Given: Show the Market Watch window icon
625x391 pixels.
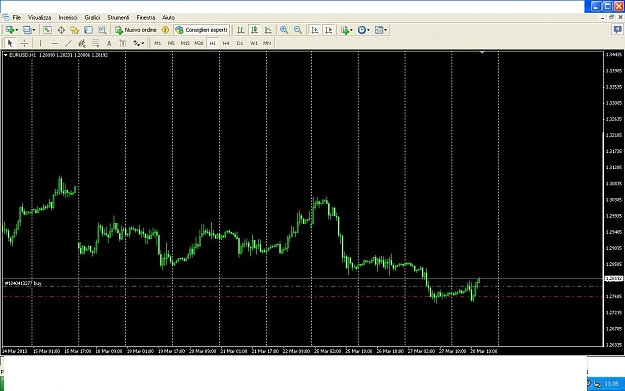Looking at the screenshot, I should (x=47, y=30).
